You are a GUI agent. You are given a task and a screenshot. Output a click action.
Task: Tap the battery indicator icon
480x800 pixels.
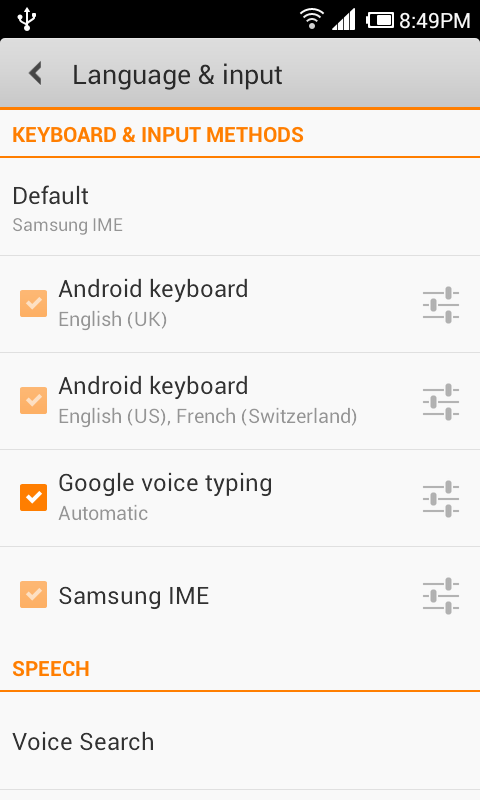coord(380,20)
